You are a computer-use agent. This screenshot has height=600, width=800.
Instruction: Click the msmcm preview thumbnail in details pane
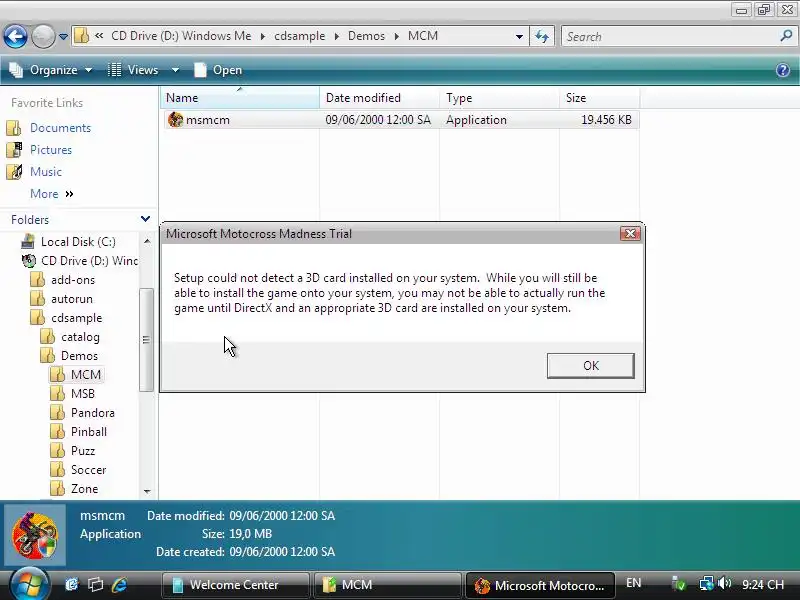[35, 535]
